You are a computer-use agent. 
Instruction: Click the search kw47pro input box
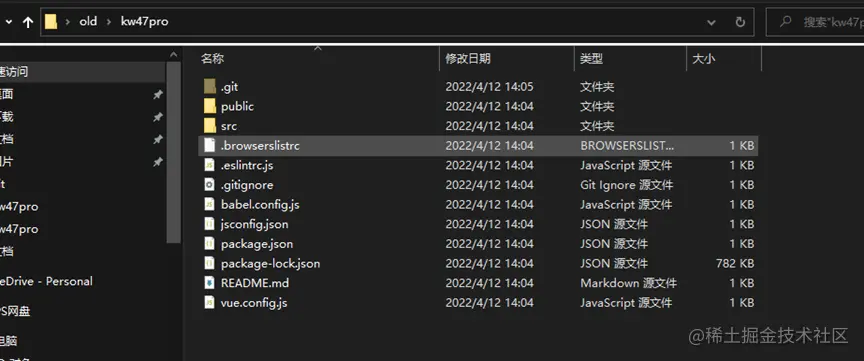click(815, 22)
